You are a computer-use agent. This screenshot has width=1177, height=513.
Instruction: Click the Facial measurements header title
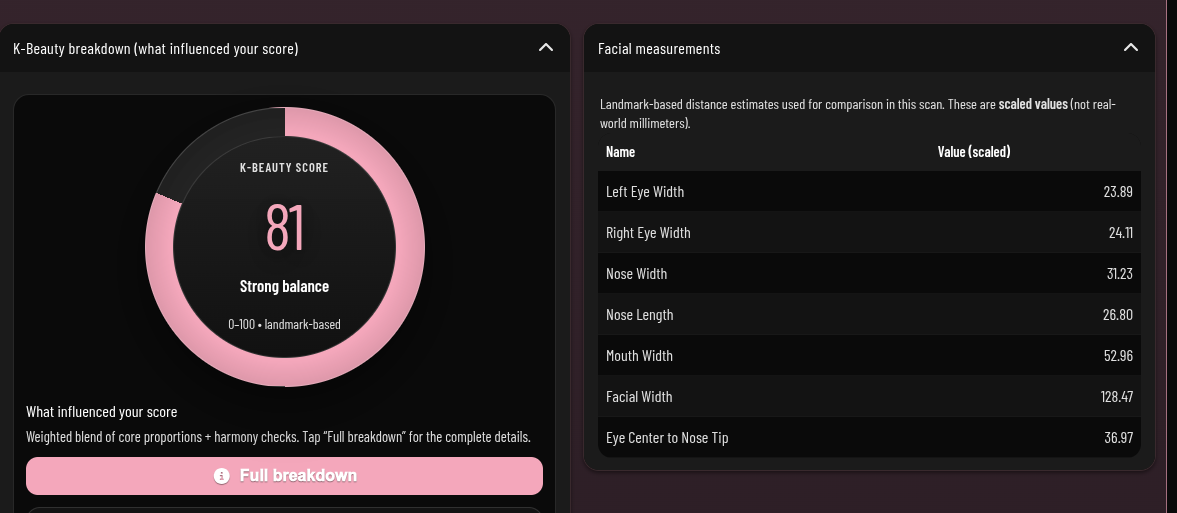[659, 48]
